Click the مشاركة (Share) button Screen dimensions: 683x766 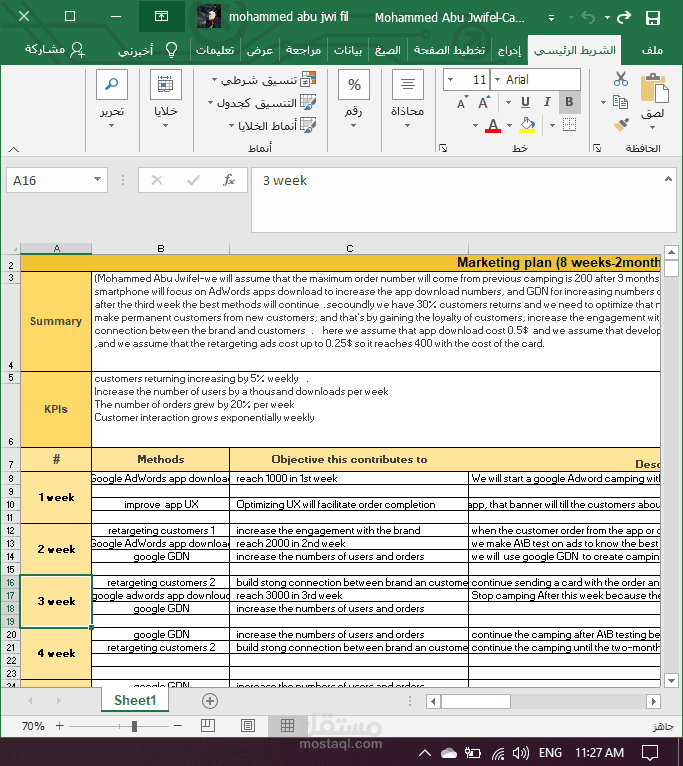55,49
